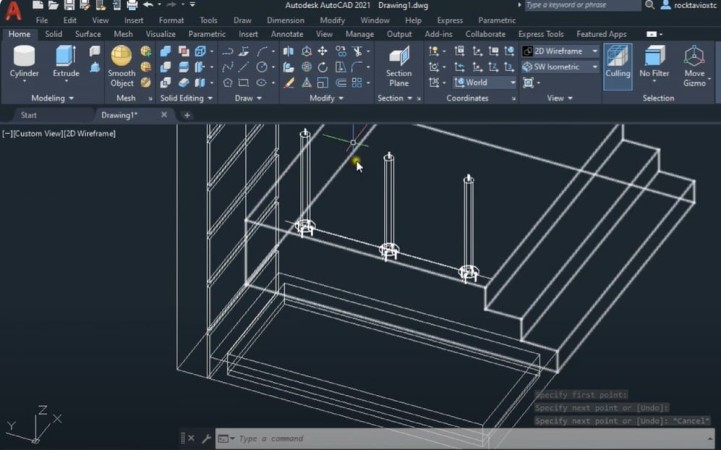
Task: Click the Smooth Object mesh tool
Action: pyautogui.click(x=121, y=67)
